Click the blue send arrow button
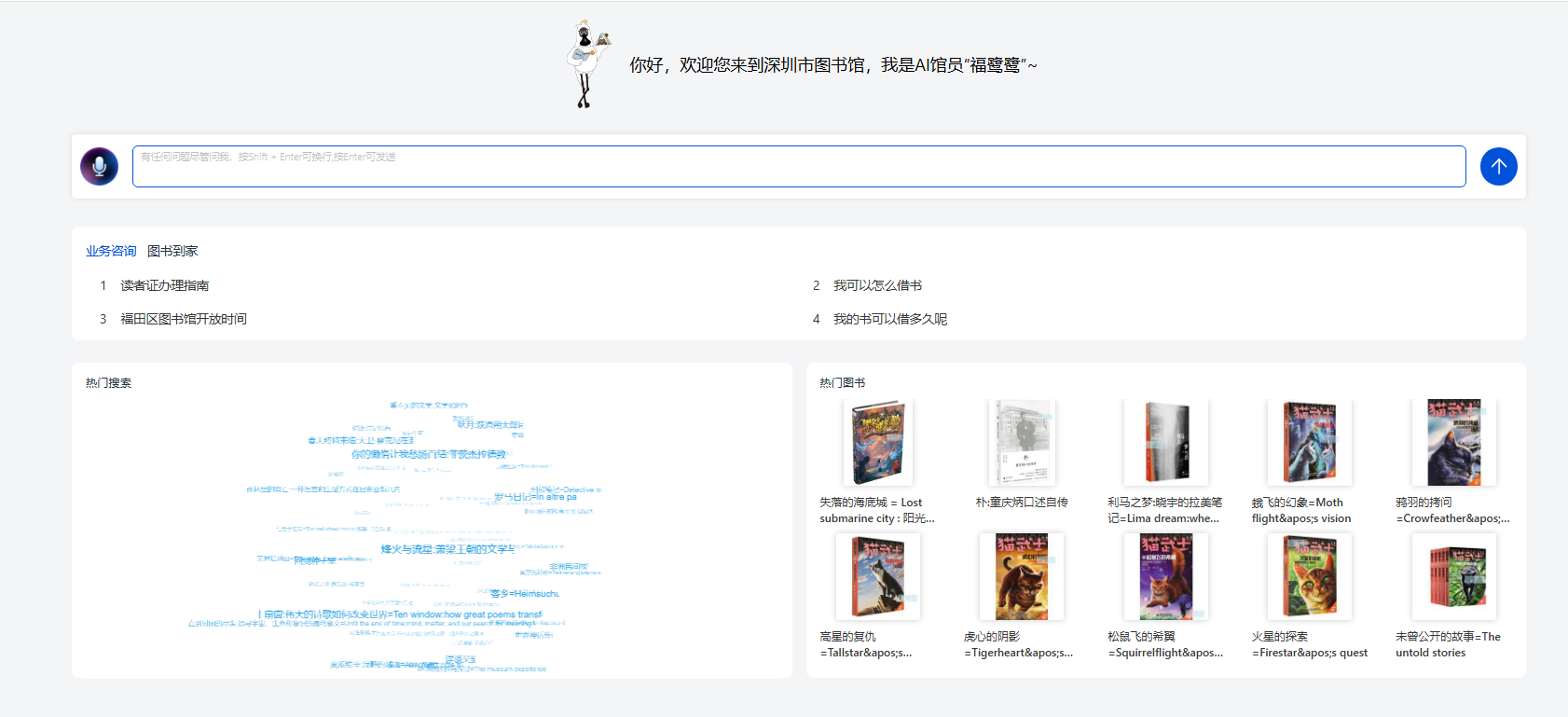1568x717 pixels. click(1498, 166)
